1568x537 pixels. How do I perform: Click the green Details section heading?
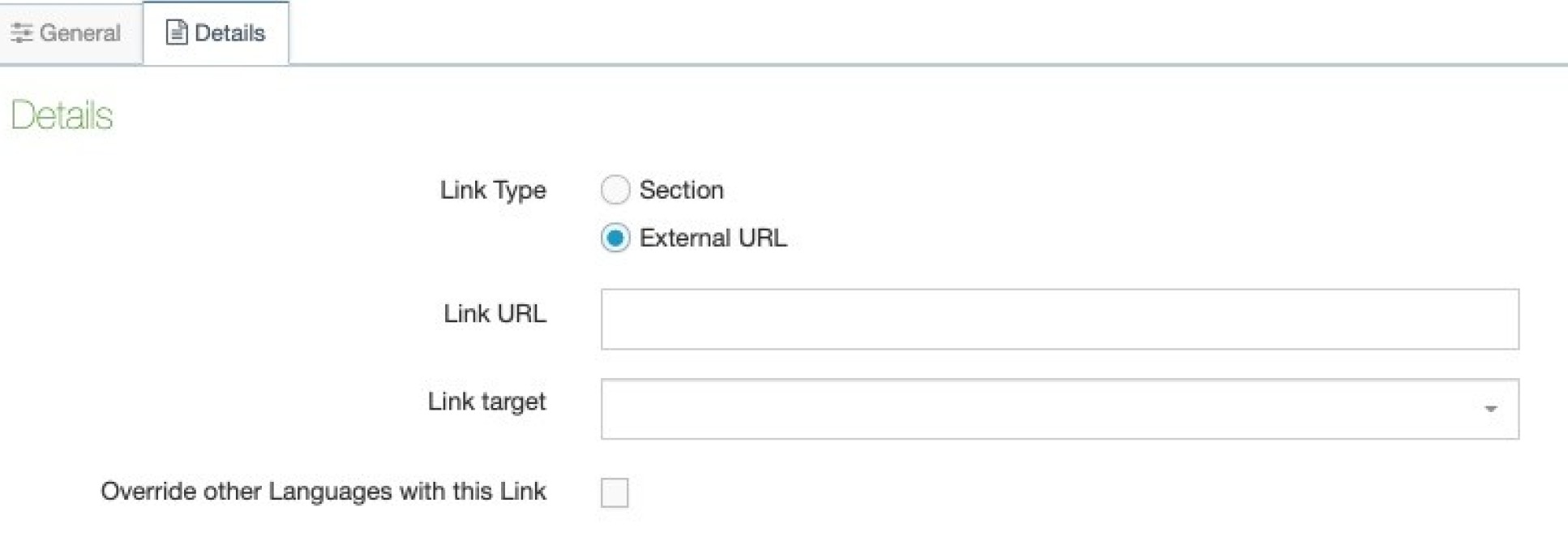(62, 115)
